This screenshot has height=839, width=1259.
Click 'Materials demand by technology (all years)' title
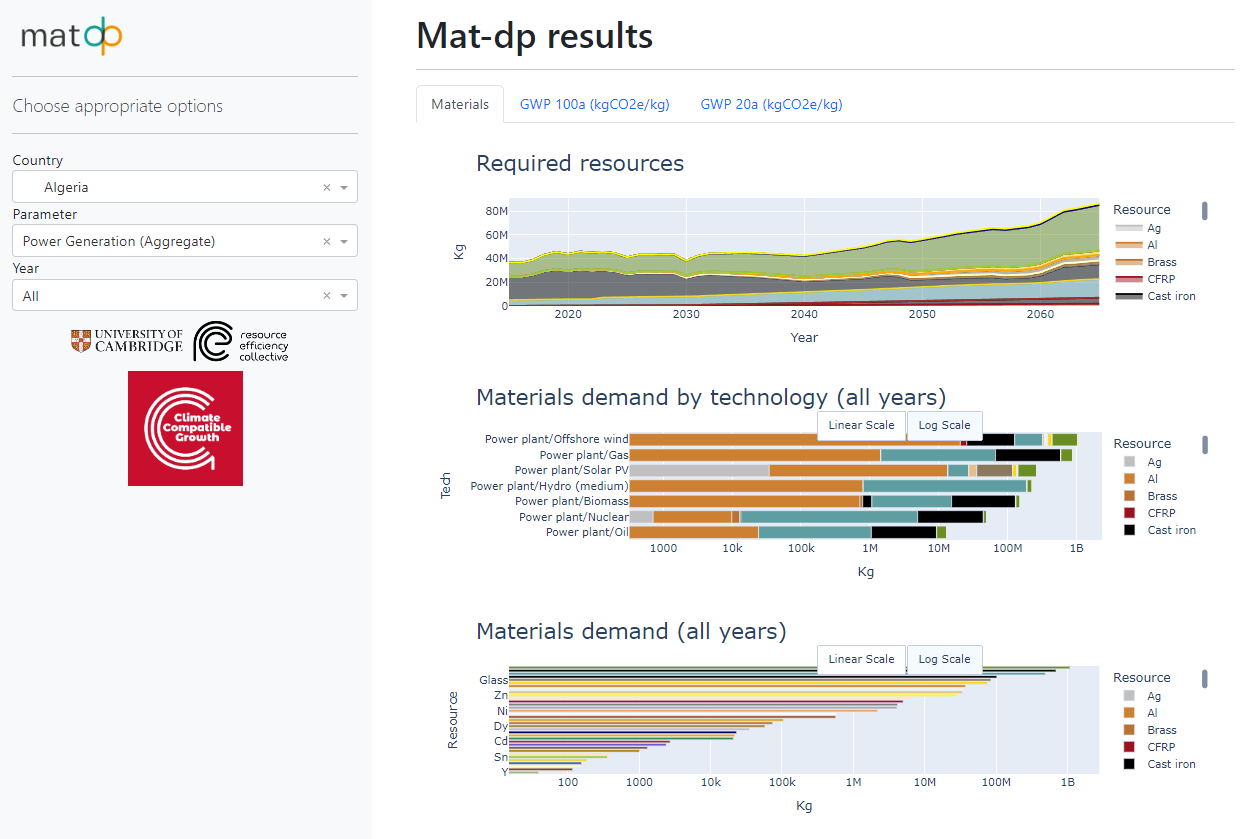(x=711, y=397)
